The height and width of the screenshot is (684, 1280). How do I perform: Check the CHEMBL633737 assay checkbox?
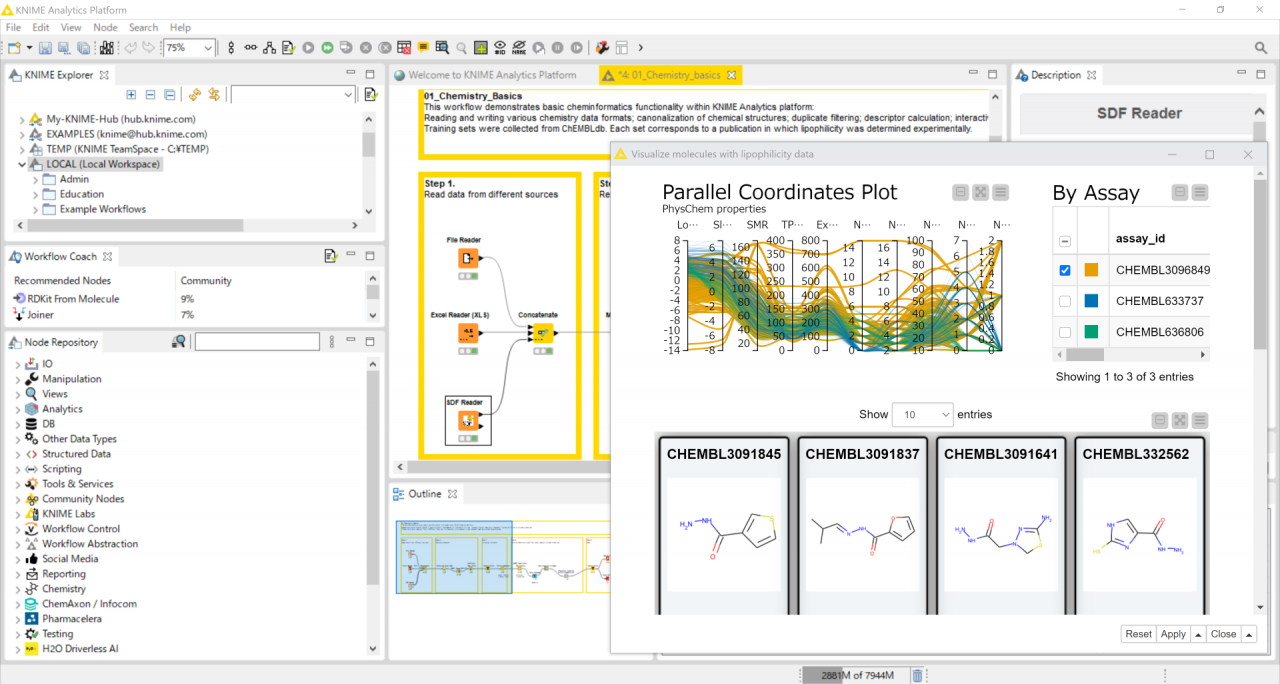[x=1065, y=301]
